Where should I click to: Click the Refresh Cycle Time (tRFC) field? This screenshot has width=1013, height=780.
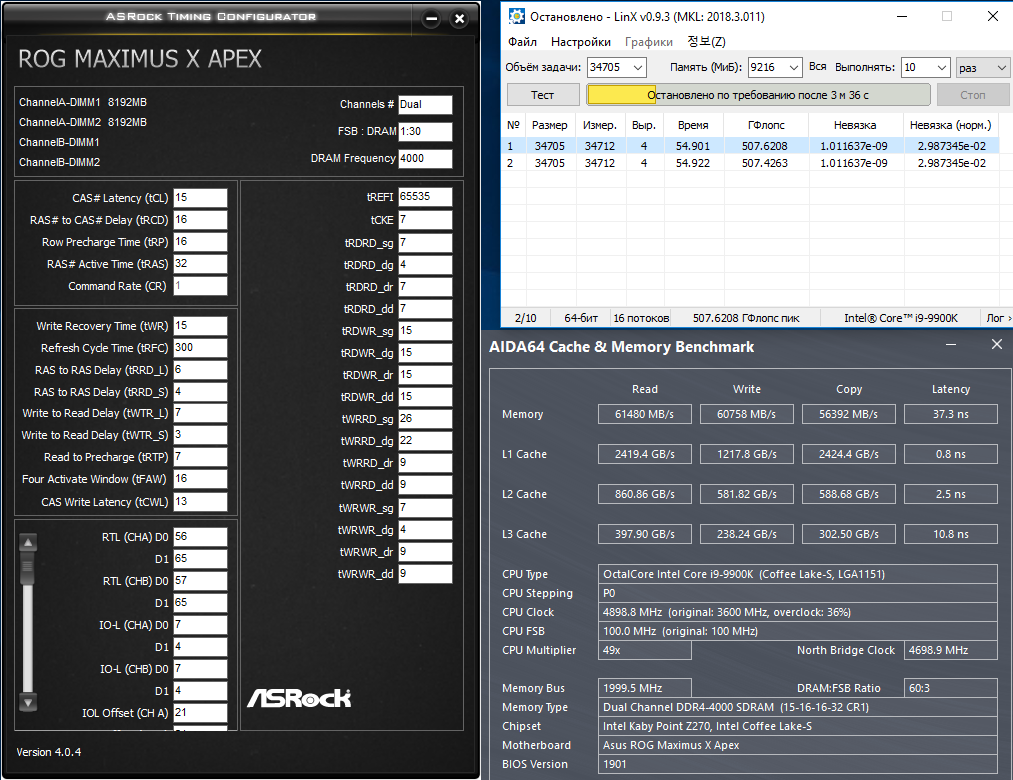pos(200,348)
